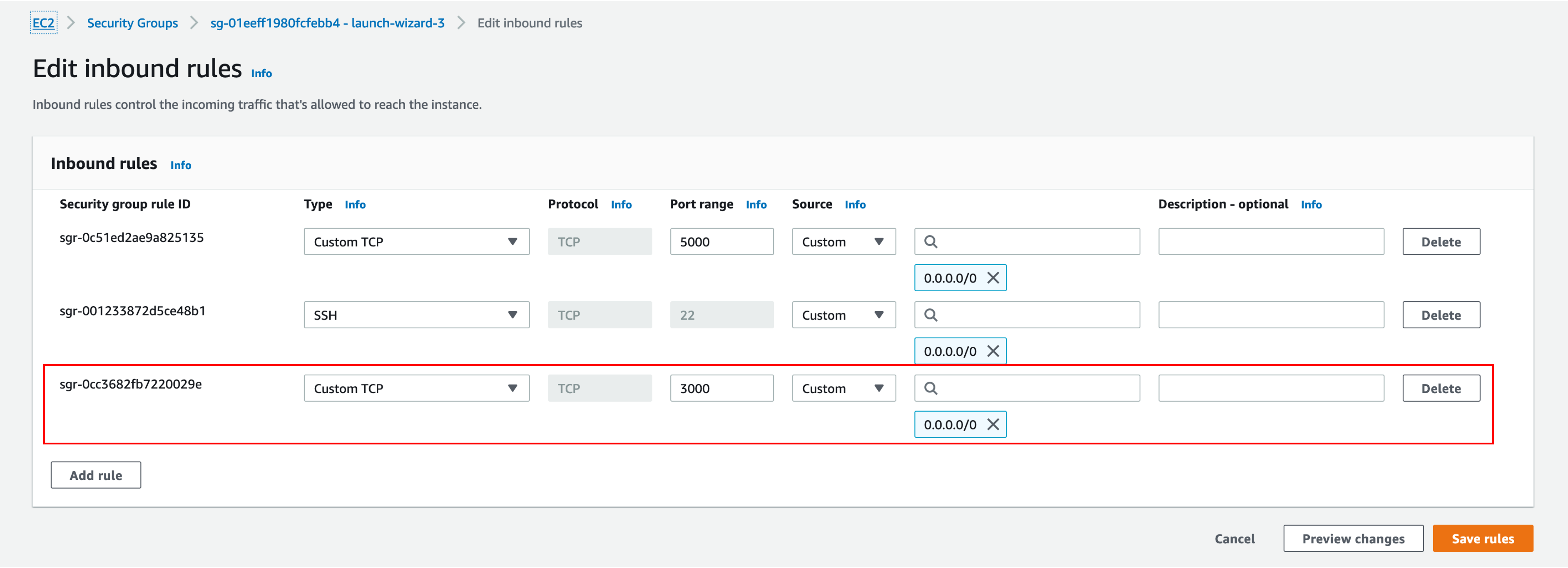Remove 0.0.0.0/0 from port 3000 rule

point(993,424)
